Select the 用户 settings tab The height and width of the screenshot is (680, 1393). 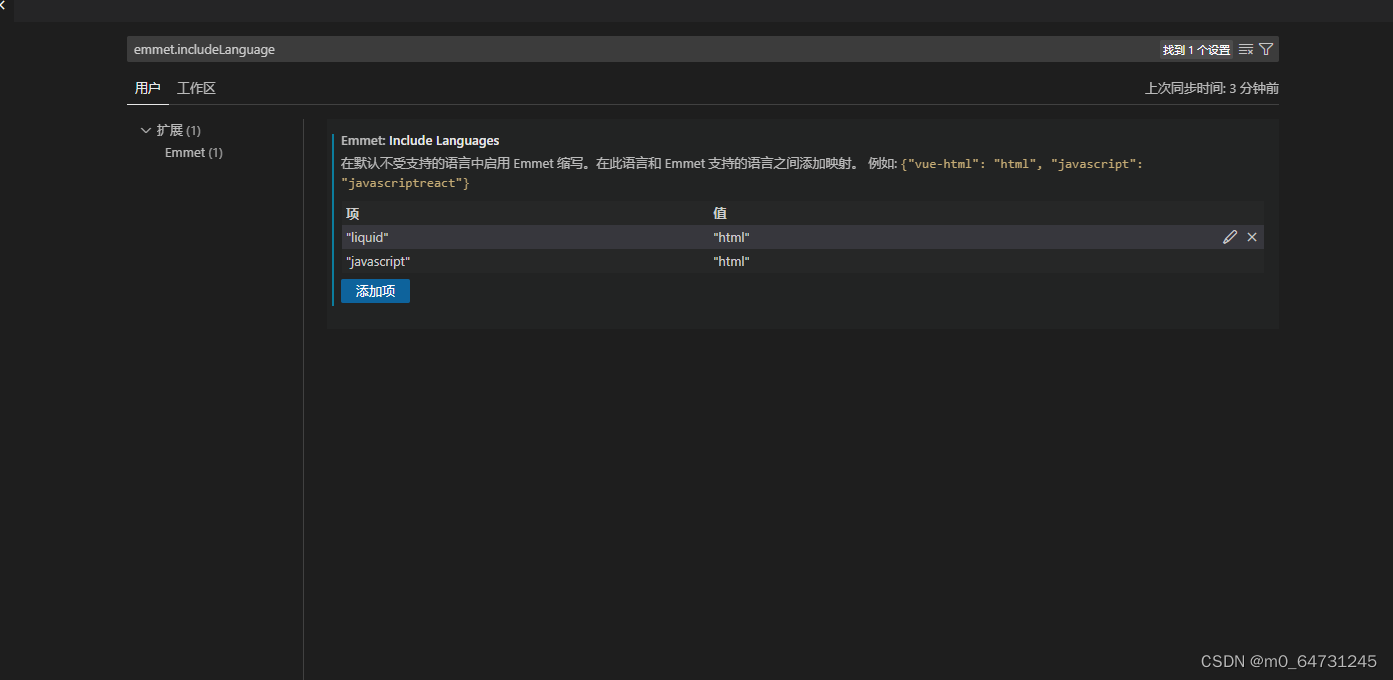tap(147, 88)
